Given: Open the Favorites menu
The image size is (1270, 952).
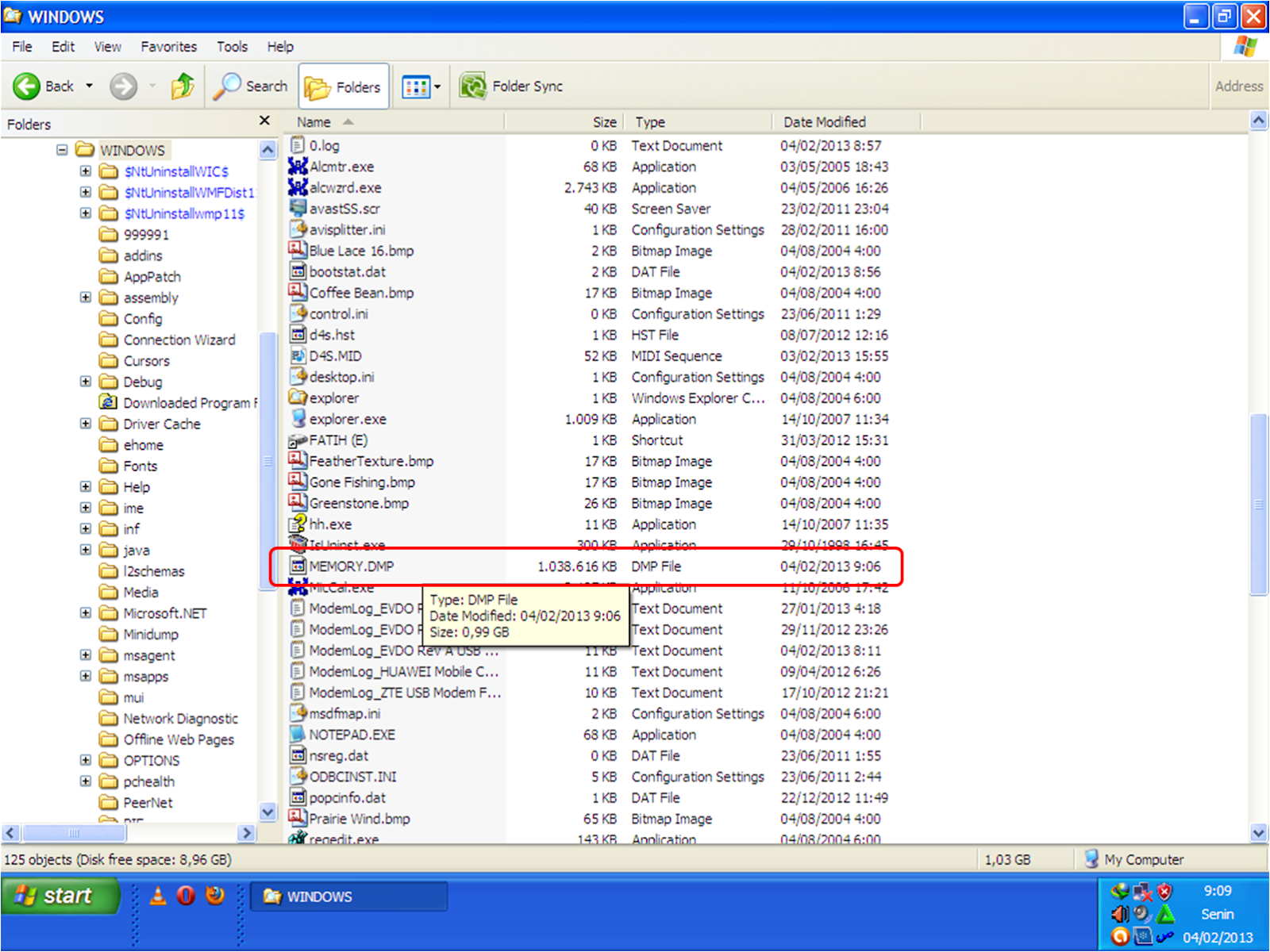Looking at the screenshot, I should [168, 46].
